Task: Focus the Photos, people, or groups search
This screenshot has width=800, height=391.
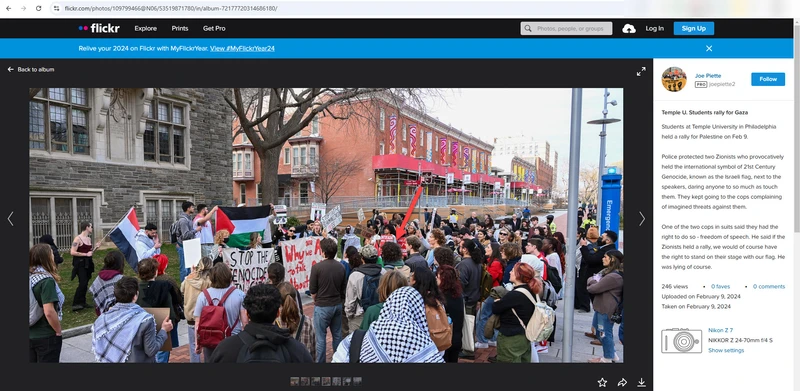Action: 566,29
